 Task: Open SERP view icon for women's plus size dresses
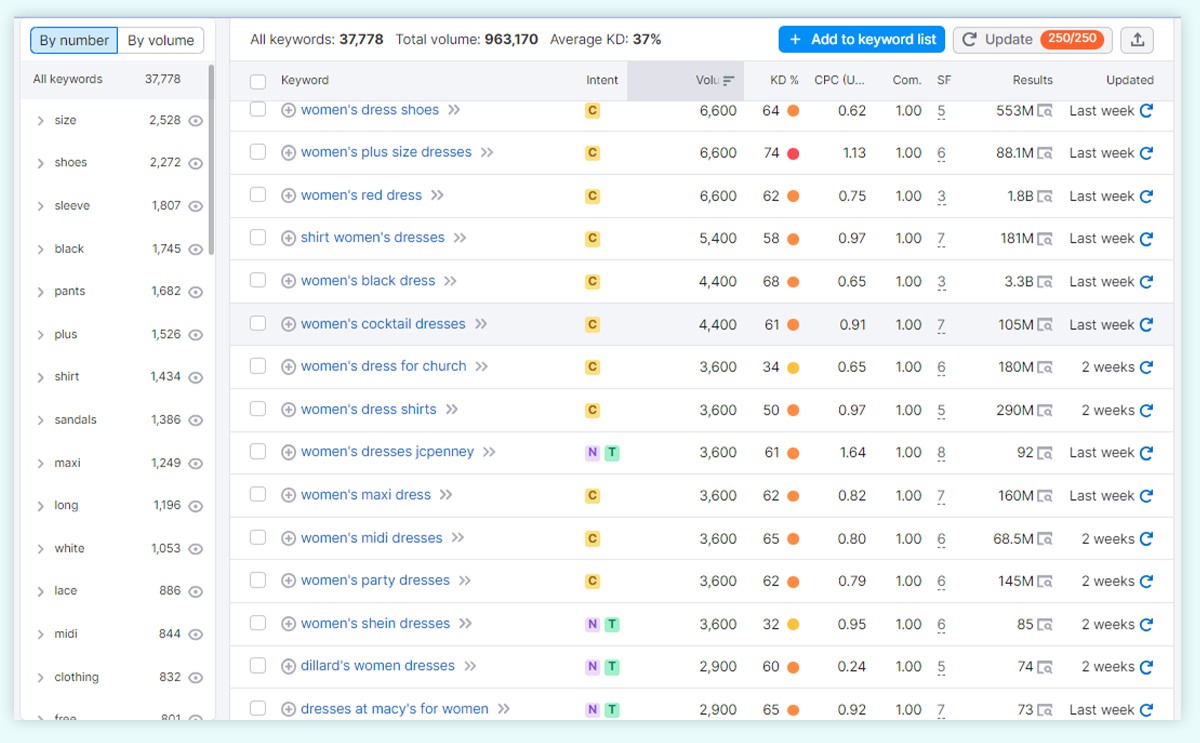[x=1045, y=154]
